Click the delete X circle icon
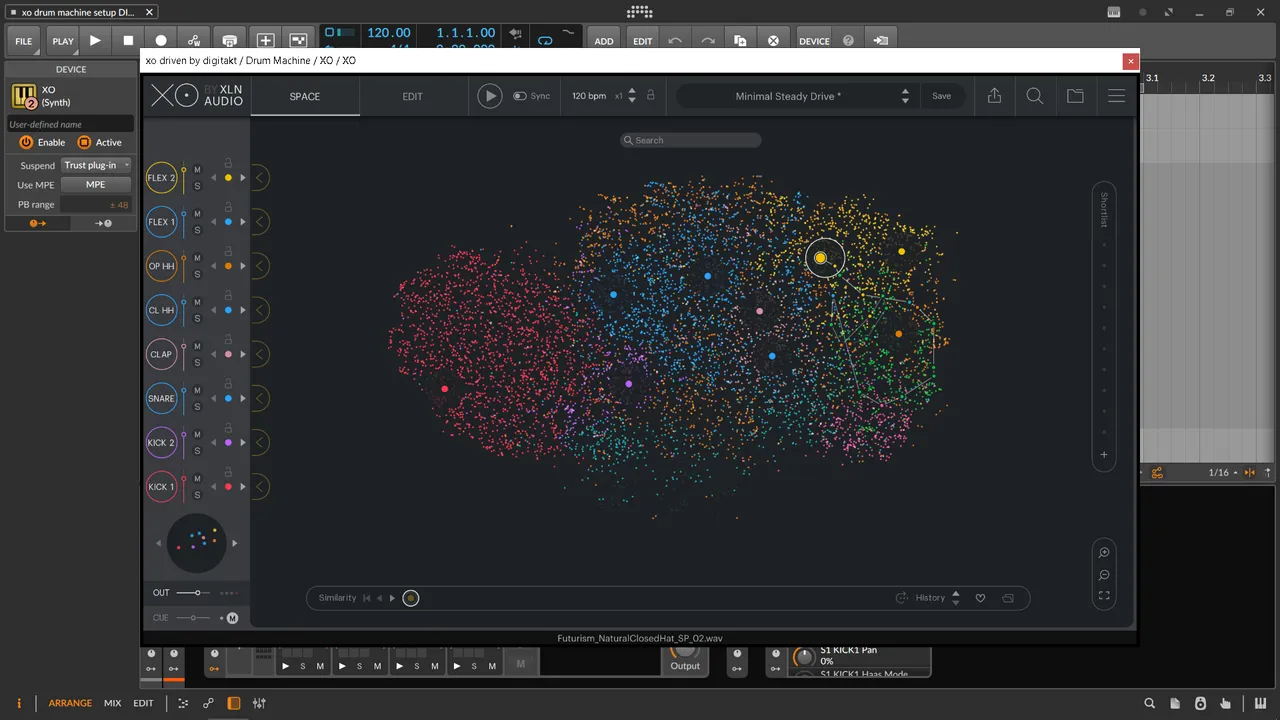This screenshot has height=720, width=1280. [773, 41]
